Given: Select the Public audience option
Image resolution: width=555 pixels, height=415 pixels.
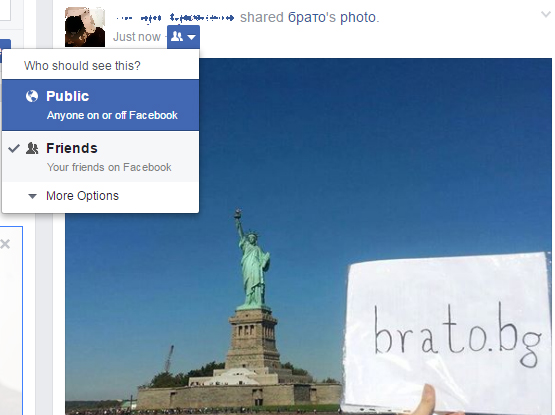Looking at the screenshot, I should [101, 105].
